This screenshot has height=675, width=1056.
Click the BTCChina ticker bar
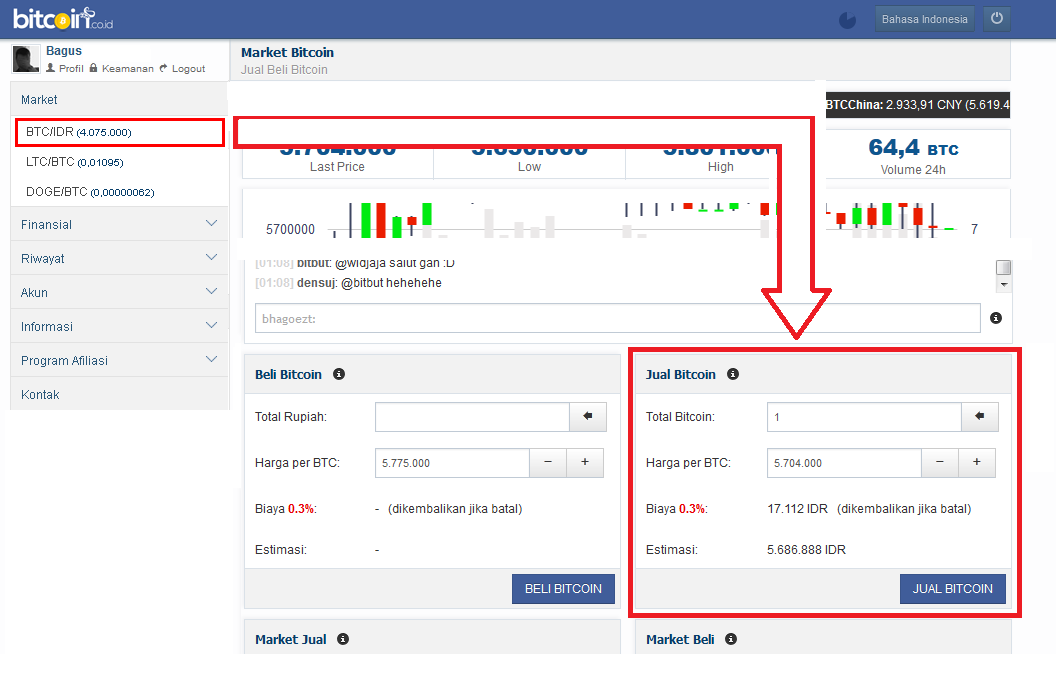click(918, 104)
